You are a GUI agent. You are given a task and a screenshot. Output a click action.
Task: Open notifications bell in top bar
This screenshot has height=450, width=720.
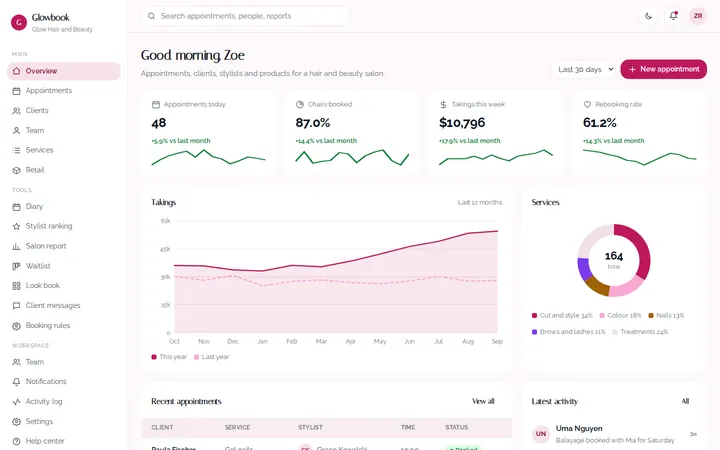coord(673,16)
